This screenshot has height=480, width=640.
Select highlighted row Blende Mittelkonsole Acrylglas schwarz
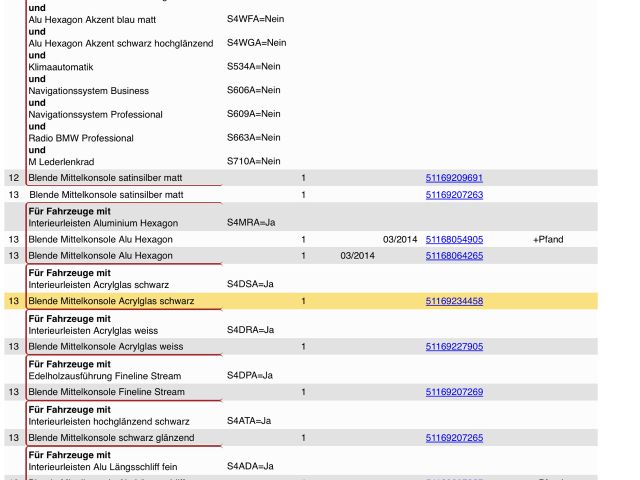111,301
